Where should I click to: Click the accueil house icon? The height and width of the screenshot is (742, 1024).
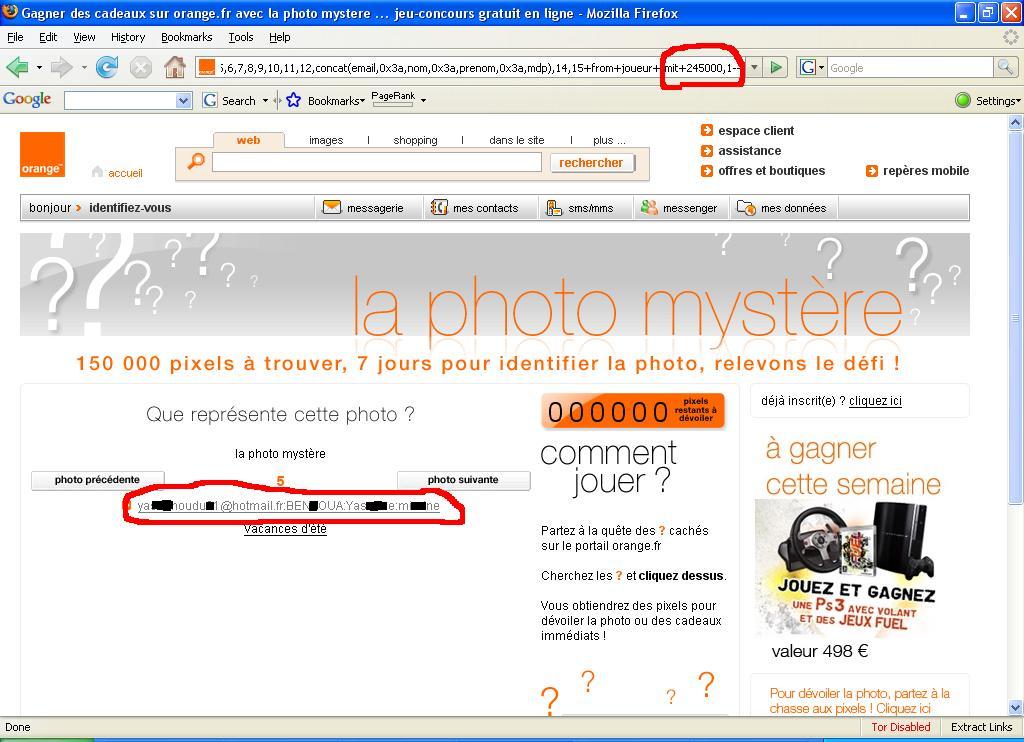(x=97, y=172)
